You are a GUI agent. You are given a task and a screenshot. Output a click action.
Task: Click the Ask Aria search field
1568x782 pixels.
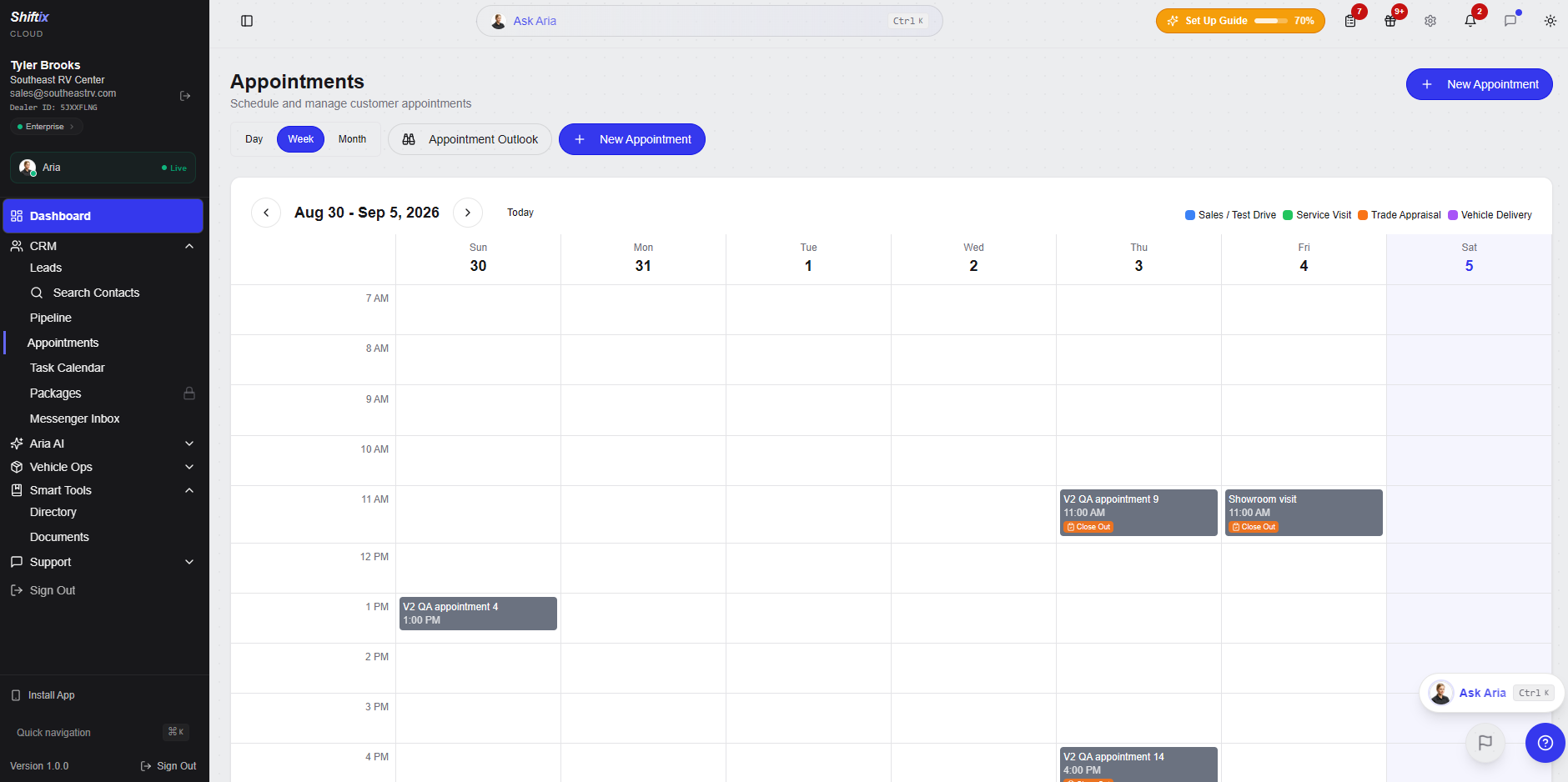click(x=710, y=21)
